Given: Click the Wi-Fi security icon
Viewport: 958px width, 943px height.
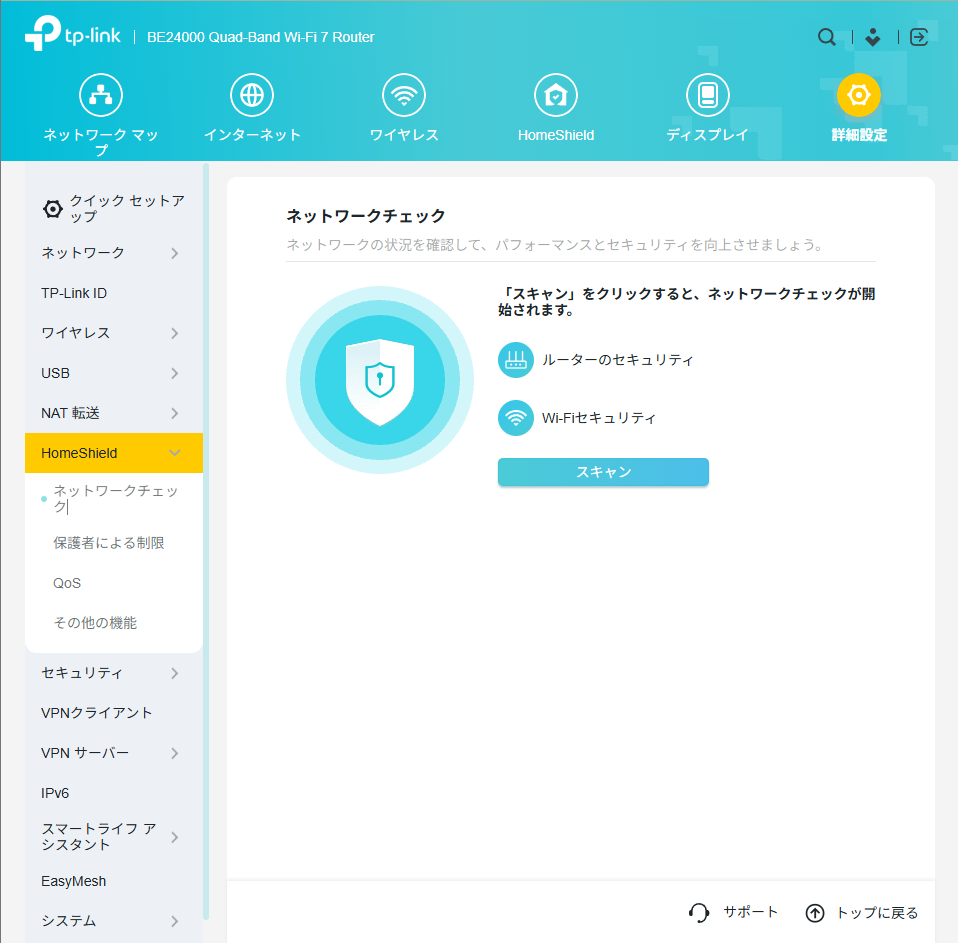Looking at the screenshot, I should point(516,418).
